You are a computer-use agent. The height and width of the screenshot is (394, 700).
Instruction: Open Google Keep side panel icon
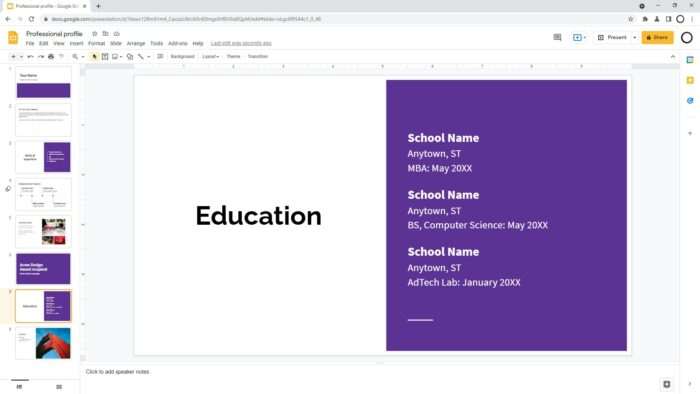pyautogui.click(x=690, y=80)
